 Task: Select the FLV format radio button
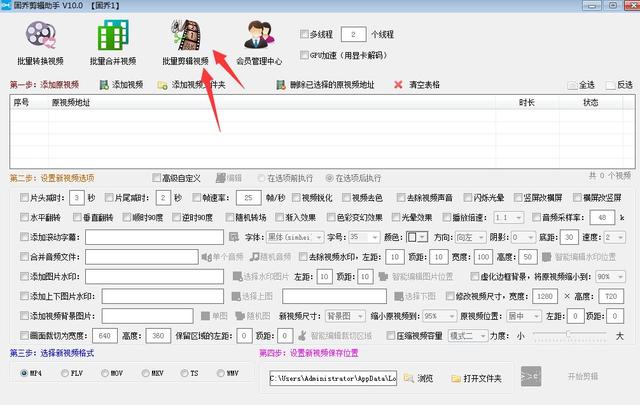point(64,373)
